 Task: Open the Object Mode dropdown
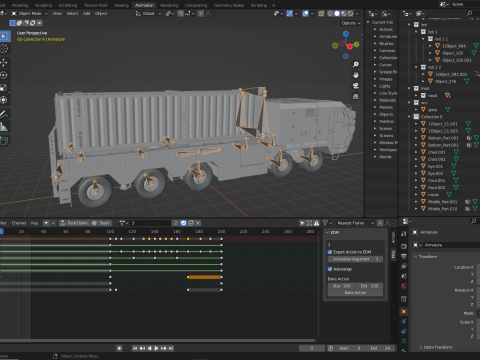pos(29,14)
